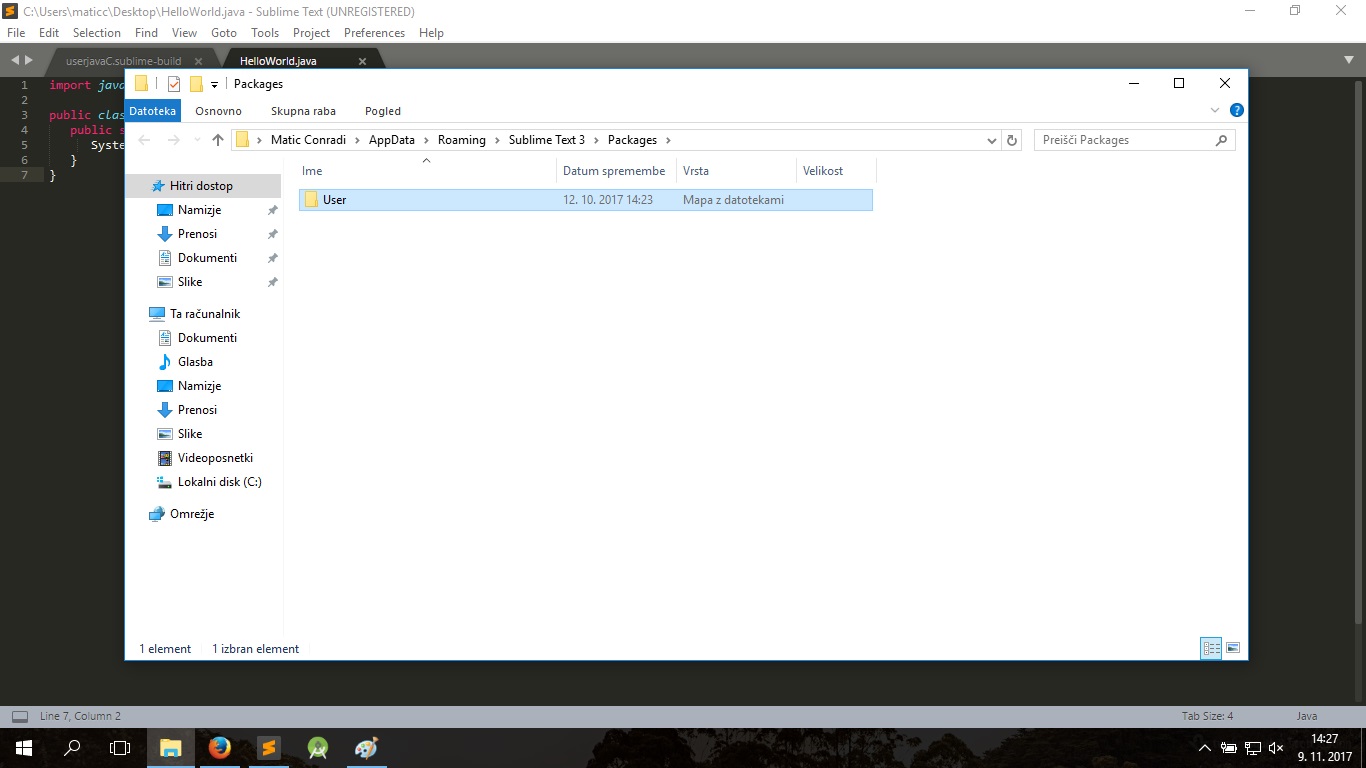Open the Sublime Text Tools menu

tap(265, 33)
